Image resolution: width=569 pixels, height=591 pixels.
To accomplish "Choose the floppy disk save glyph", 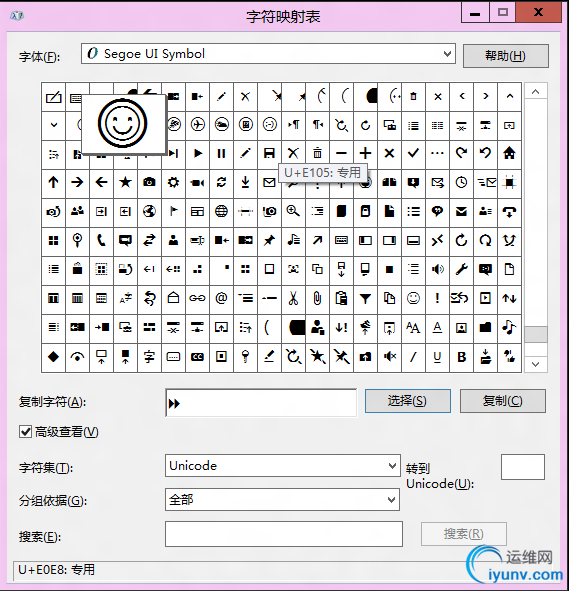I will (x=269, y=153).
